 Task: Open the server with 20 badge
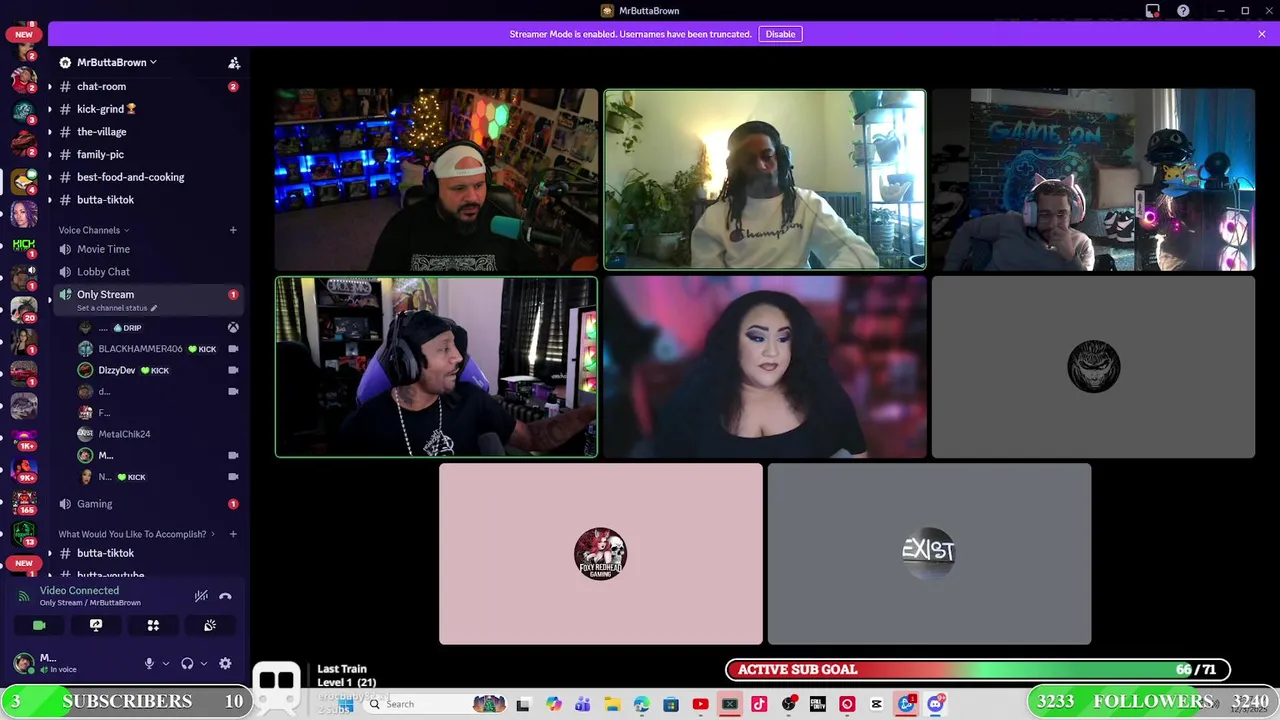(24, 309)
